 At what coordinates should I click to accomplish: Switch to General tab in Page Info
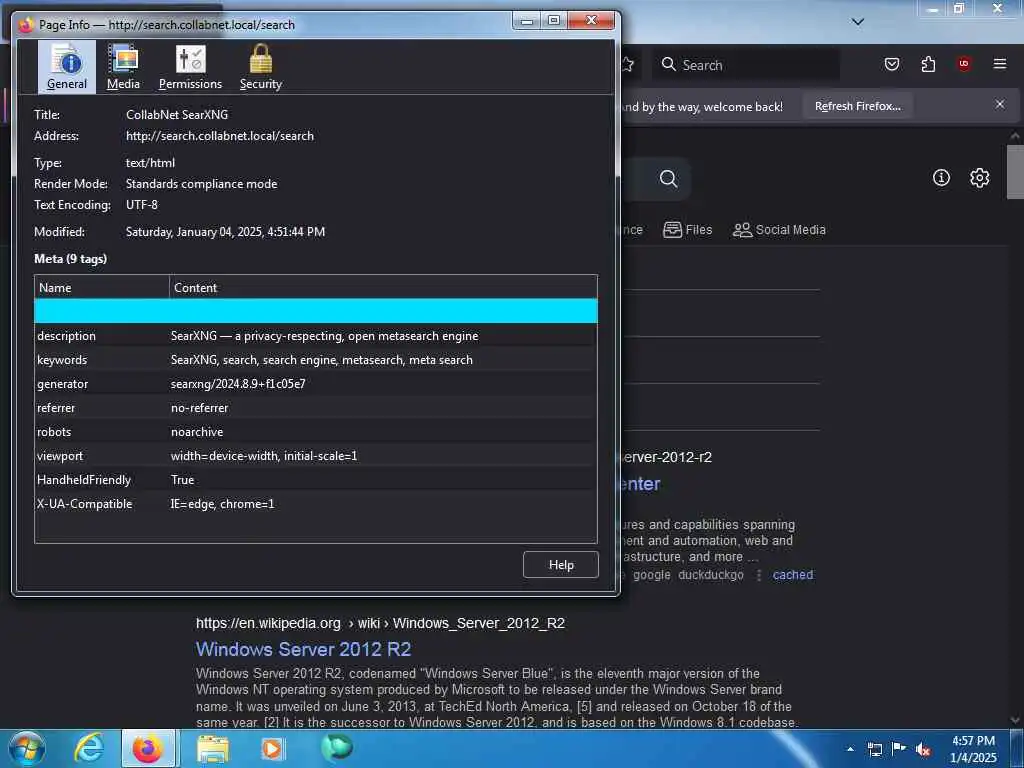[x=67, y=67]
